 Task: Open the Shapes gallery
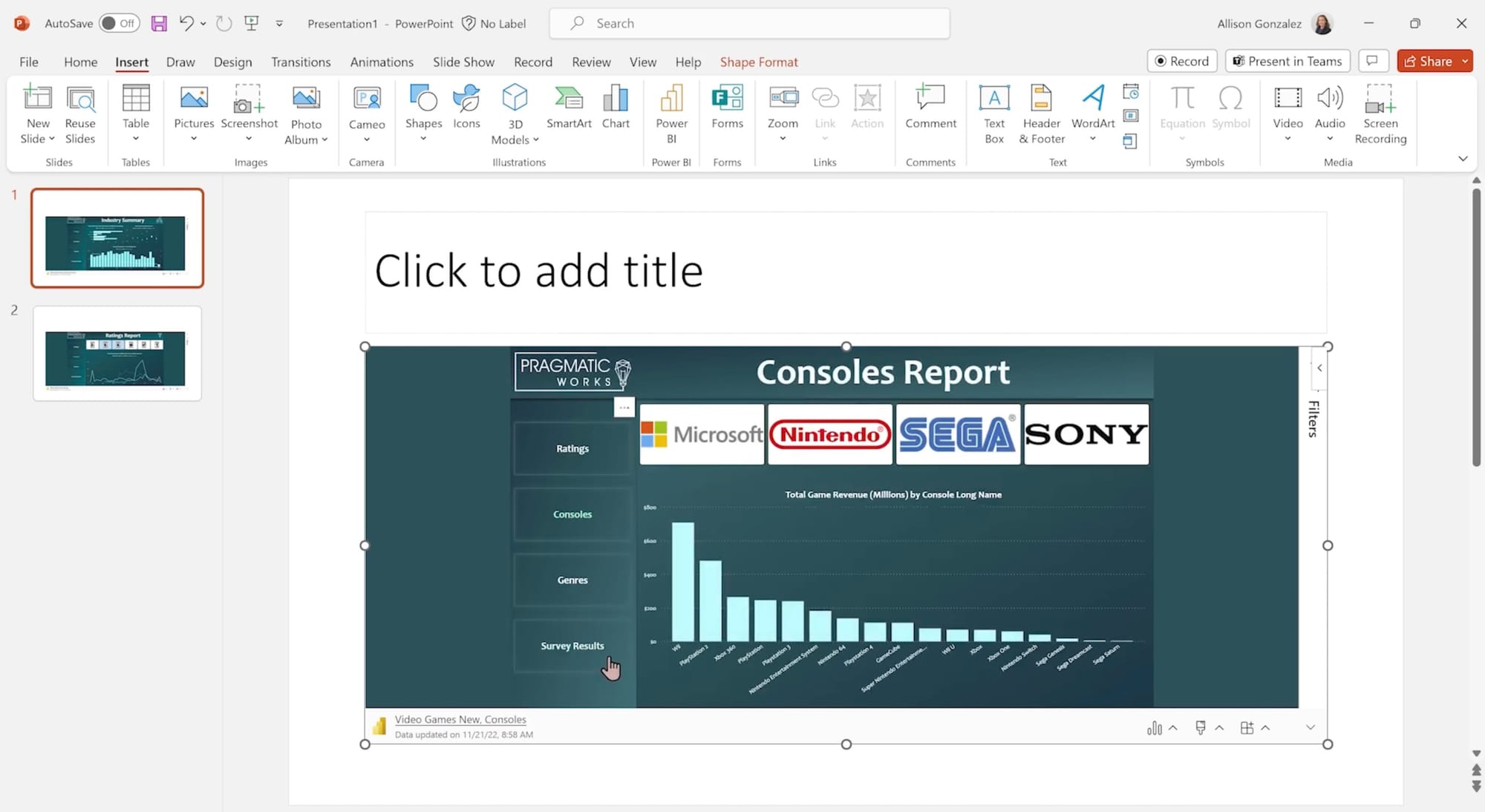423,114
